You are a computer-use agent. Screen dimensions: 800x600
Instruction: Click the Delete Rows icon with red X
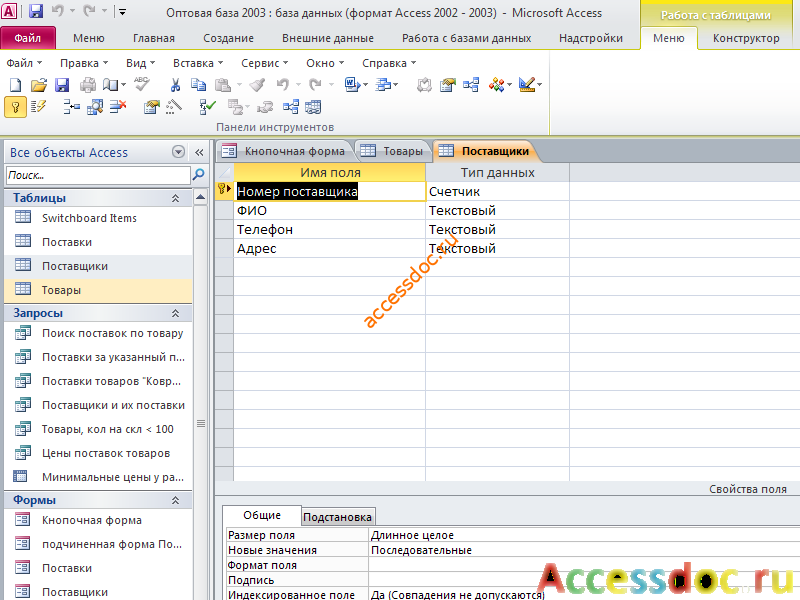118,107
